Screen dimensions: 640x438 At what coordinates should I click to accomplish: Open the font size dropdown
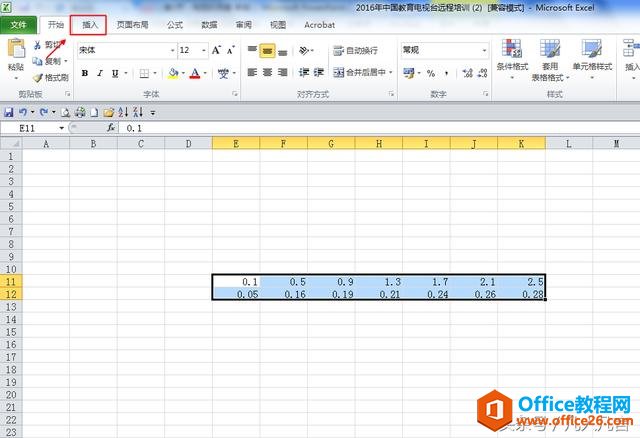(203, 49)
